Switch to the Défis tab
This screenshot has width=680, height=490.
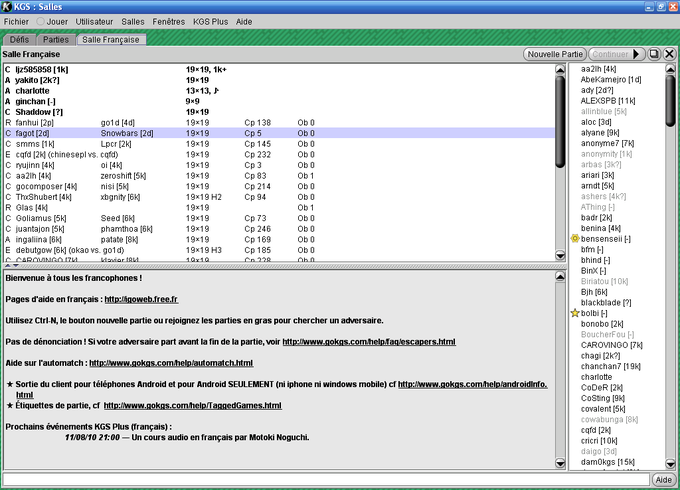tap(19, 39)
